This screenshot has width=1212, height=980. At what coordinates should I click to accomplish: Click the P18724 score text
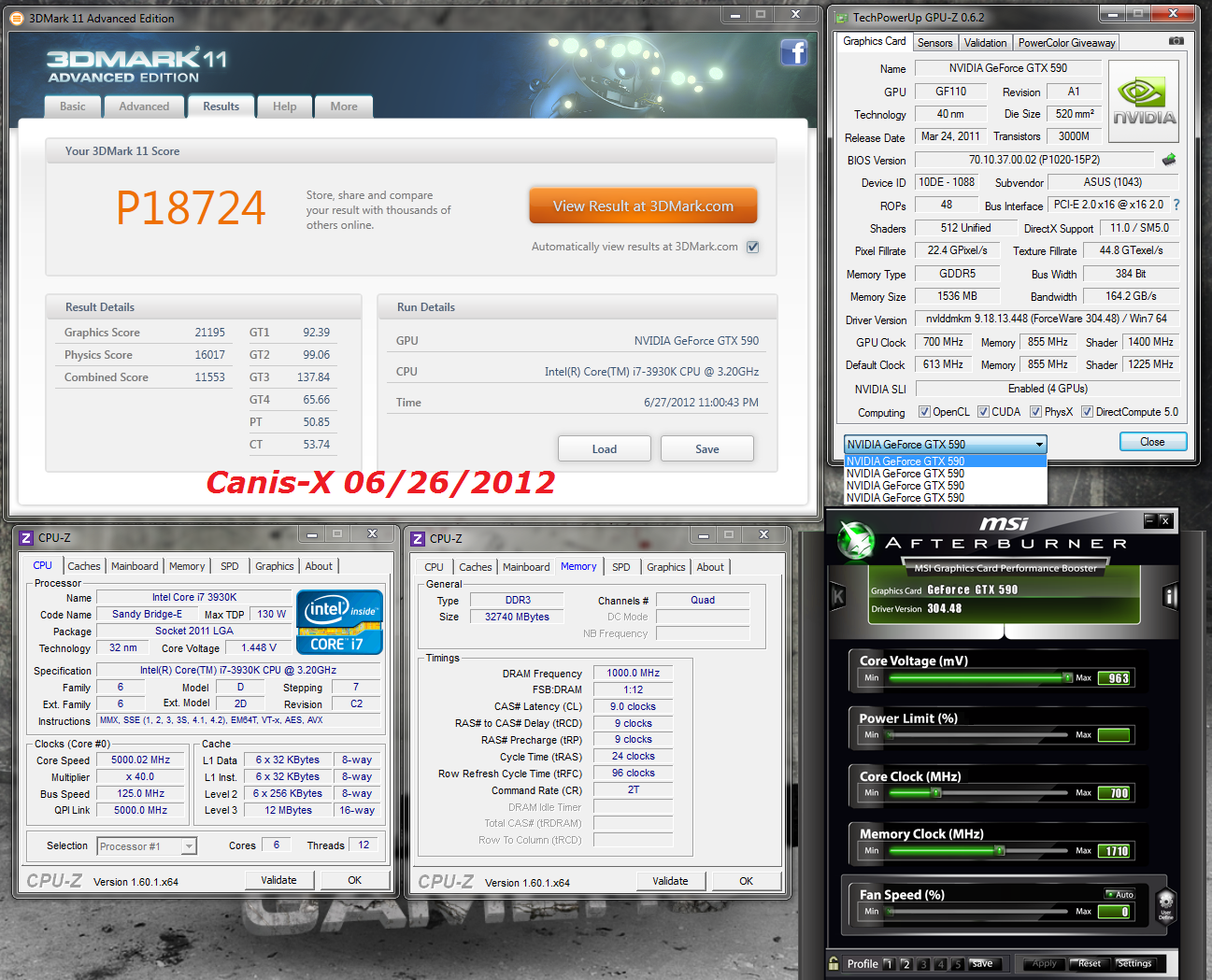click(191, 207)
